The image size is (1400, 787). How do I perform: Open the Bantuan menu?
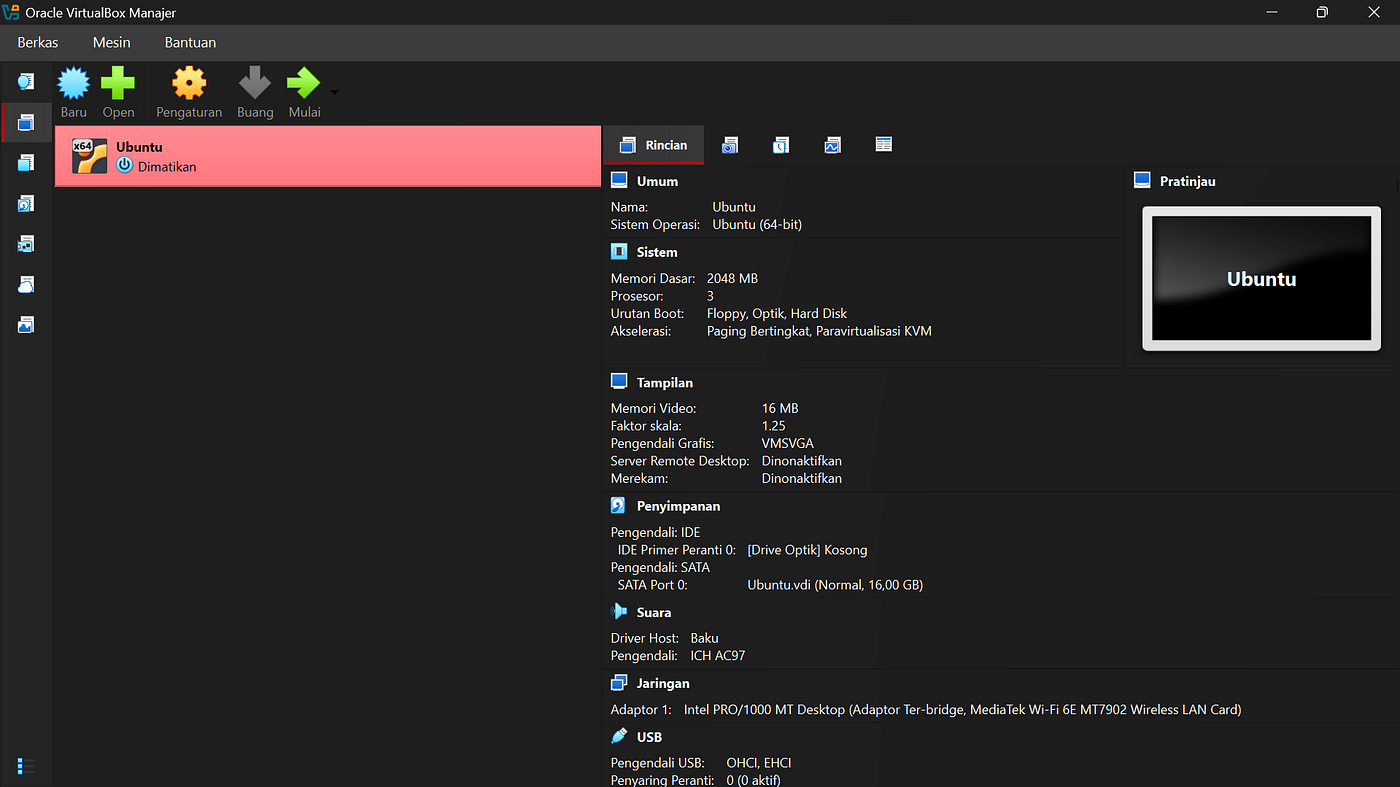coord(190,42)
